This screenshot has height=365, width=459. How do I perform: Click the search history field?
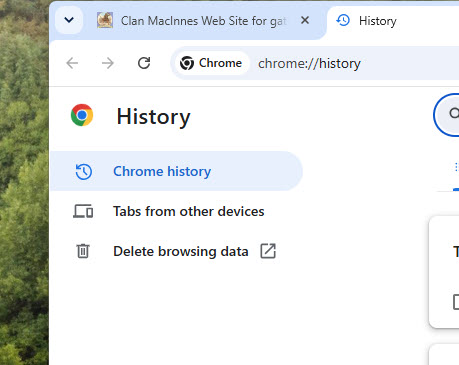[446, 115]
